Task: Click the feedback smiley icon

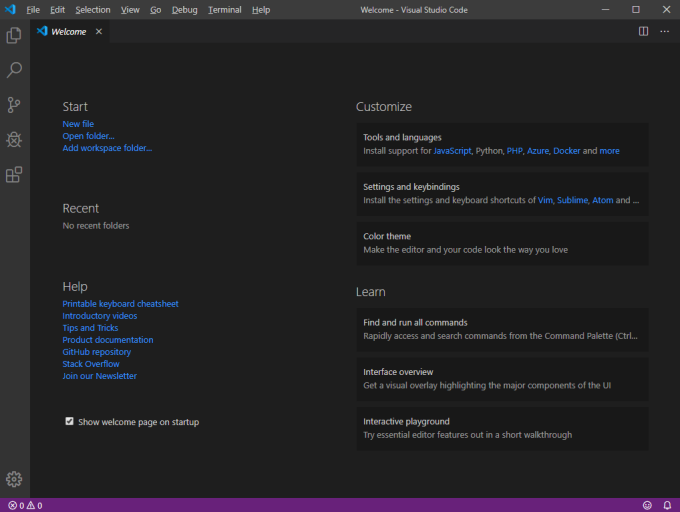Action: (x=647, y=505)
